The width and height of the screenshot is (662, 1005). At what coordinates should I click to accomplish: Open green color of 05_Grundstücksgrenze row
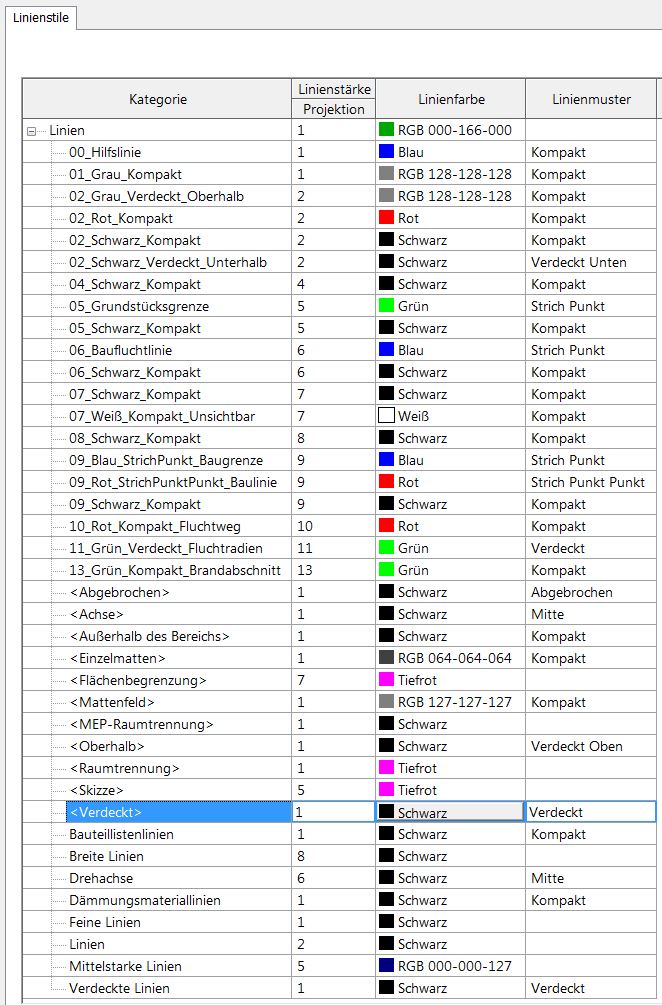(387, 307)
